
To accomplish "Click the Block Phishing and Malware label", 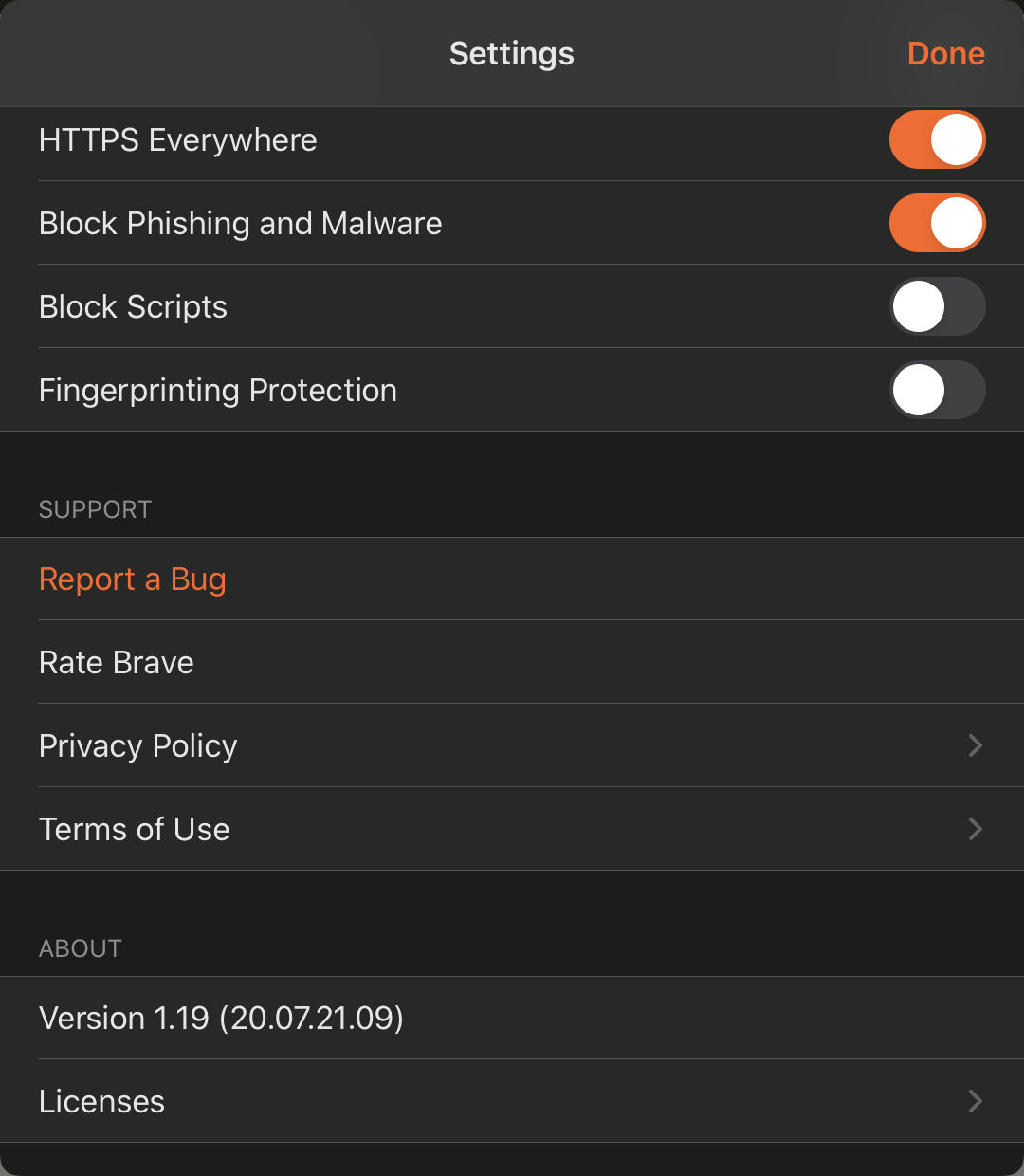I will (241, 224).
